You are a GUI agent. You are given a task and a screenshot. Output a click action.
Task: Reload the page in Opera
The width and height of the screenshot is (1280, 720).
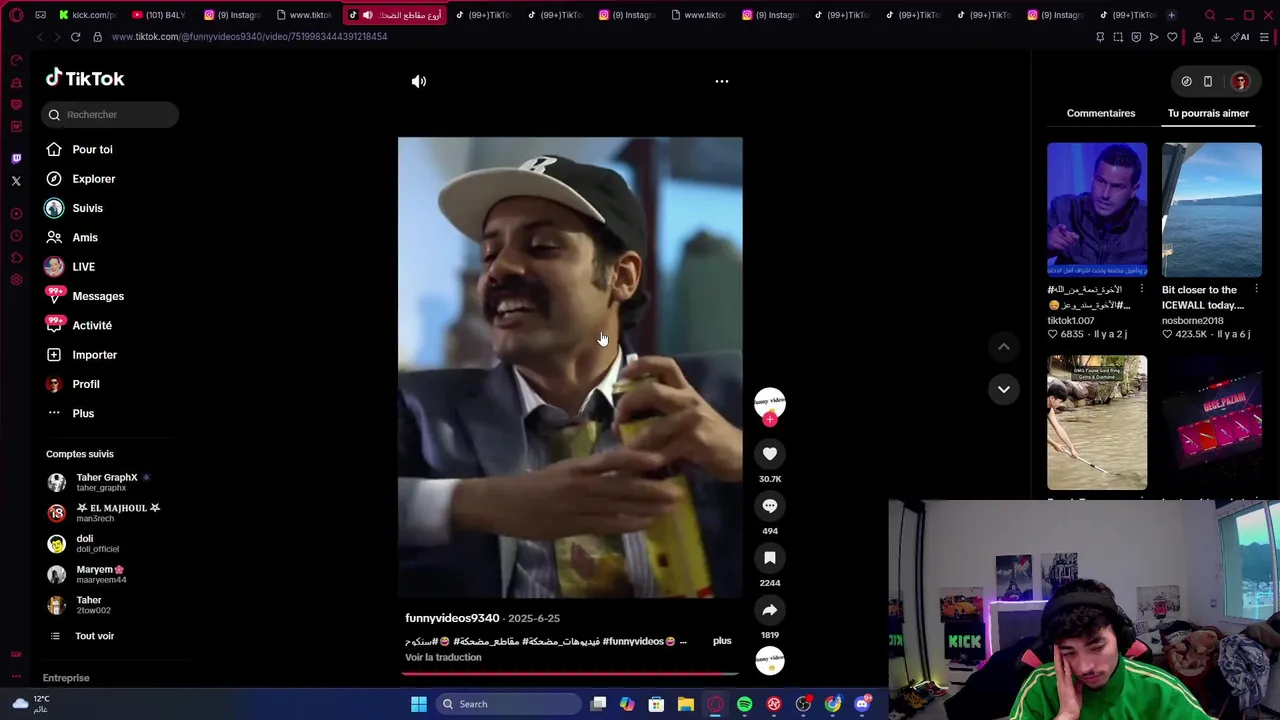click(x=75, y=37)
